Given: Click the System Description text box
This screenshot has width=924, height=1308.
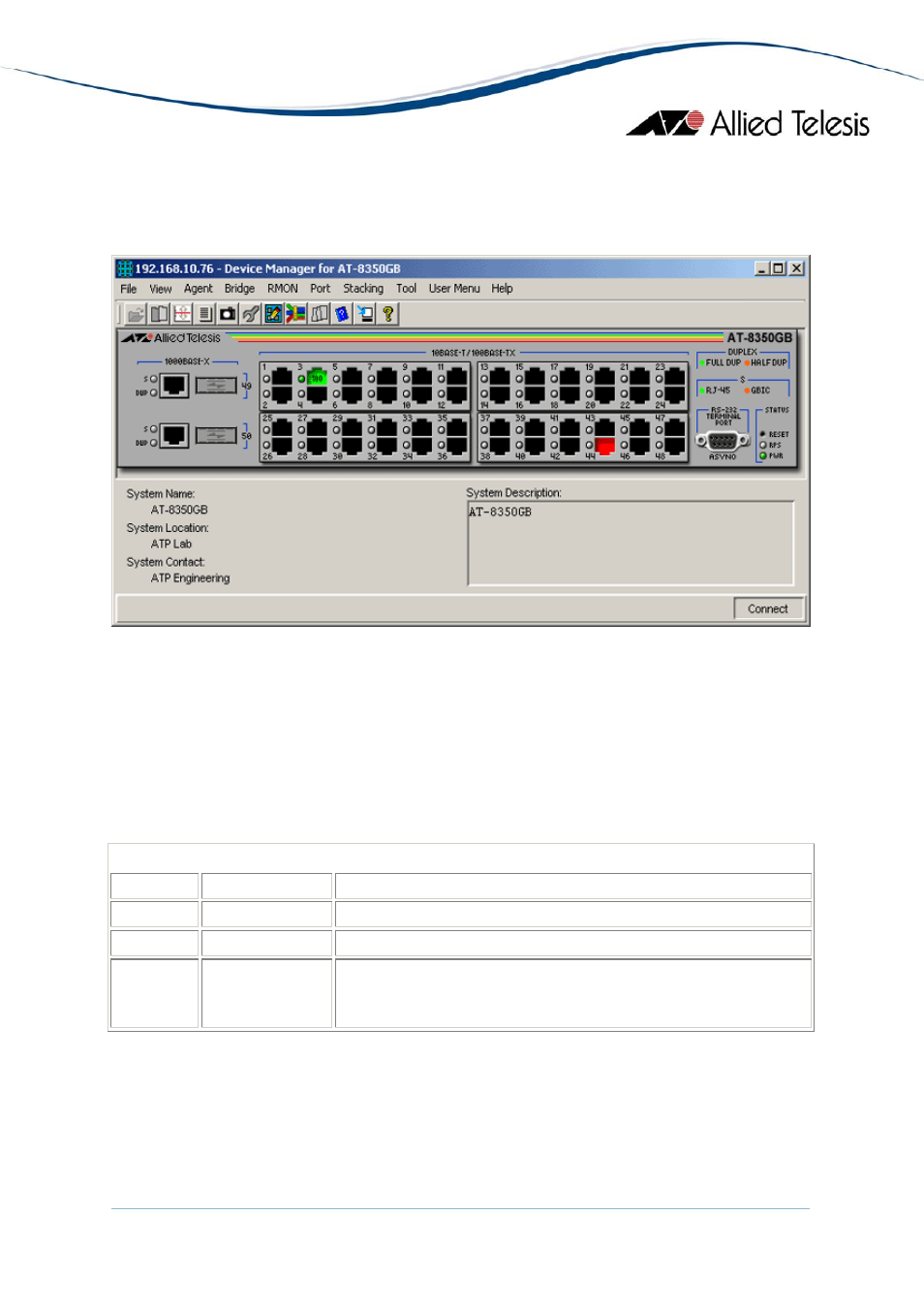Looking at the screenshot, I should (631, 544).
